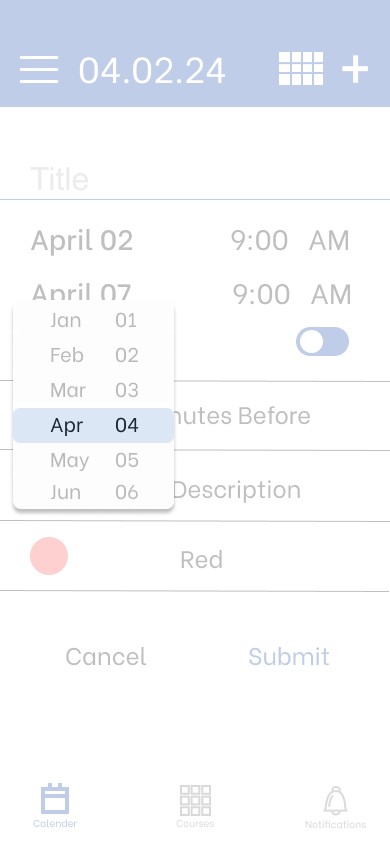Select Jan 01 in date picker

pos(94,320)
